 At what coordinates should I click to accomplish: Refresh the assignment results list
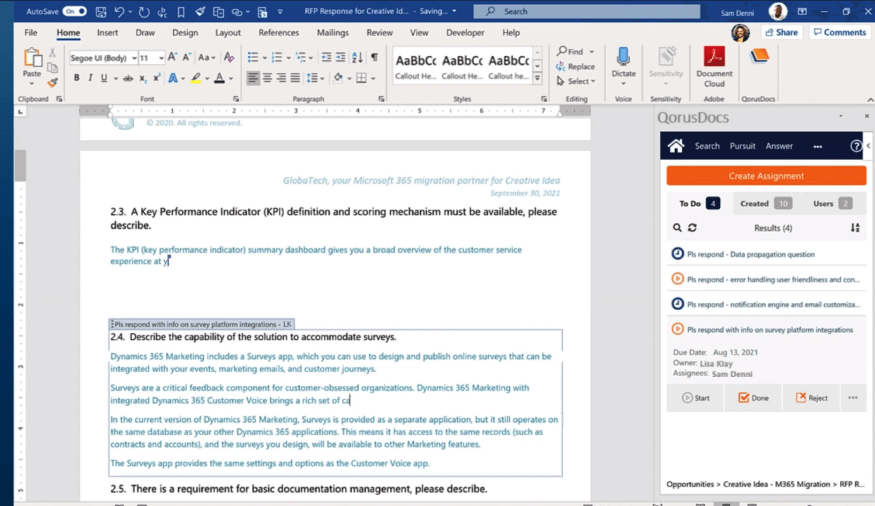click(692, 228)
